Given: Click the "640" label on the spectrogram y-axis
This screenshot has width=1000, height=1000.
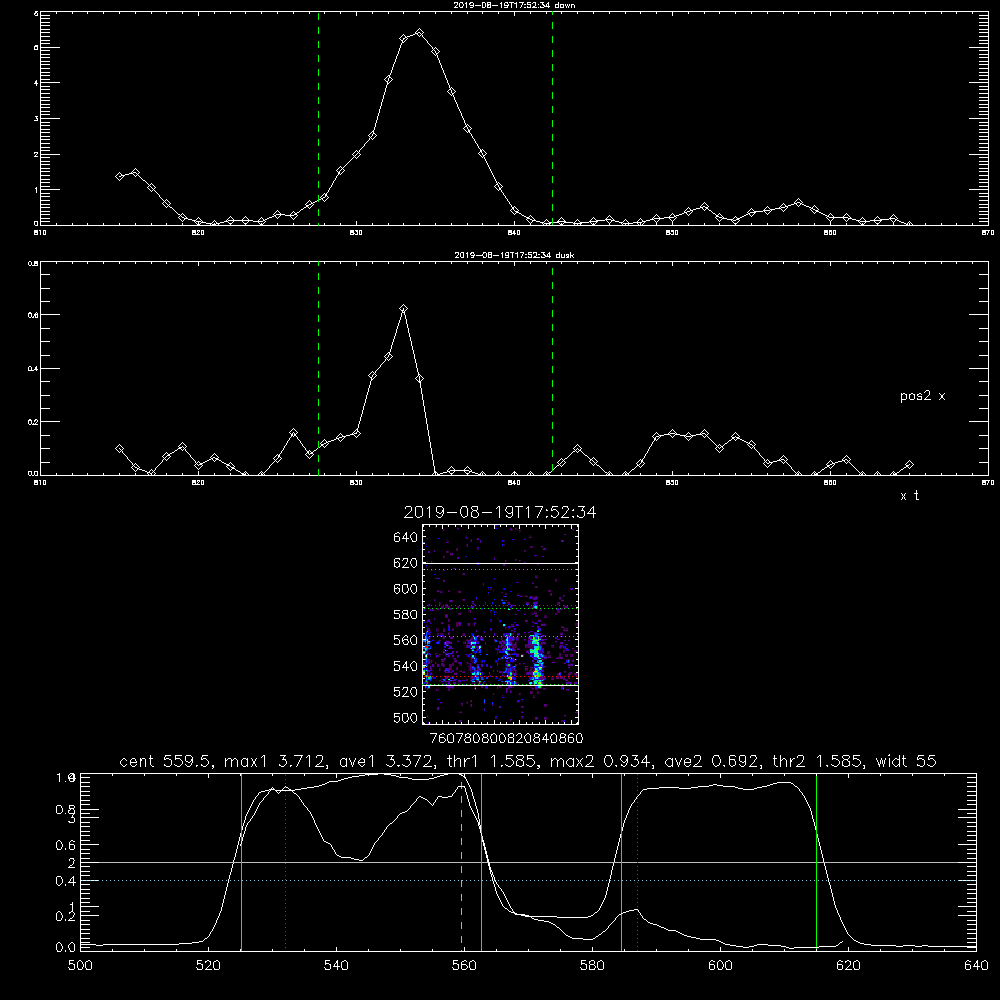Looking at the screenshot, I should tap(406, 538).
